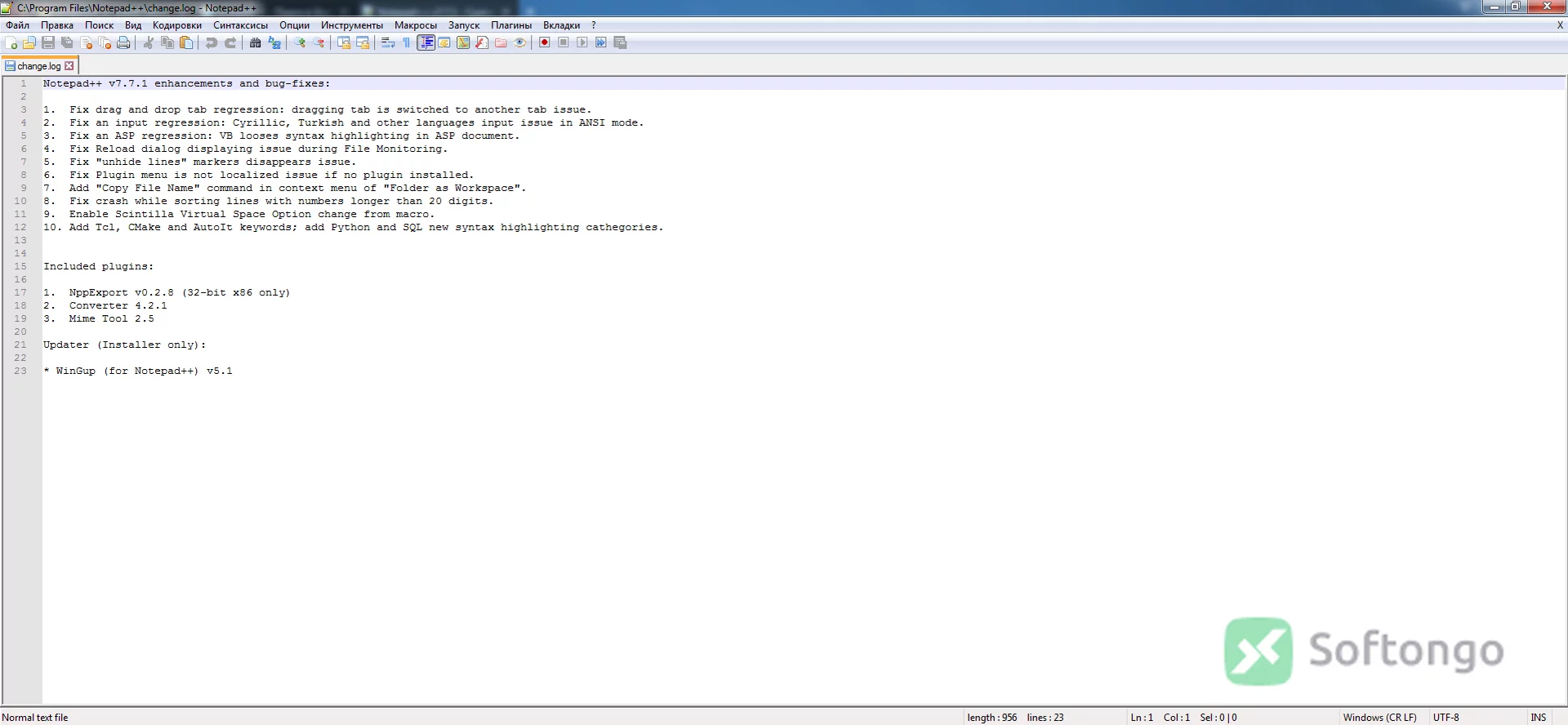Click the Cut scissors icon
Viewport: 1568px width, 725px height.
(x=149, y=42)
